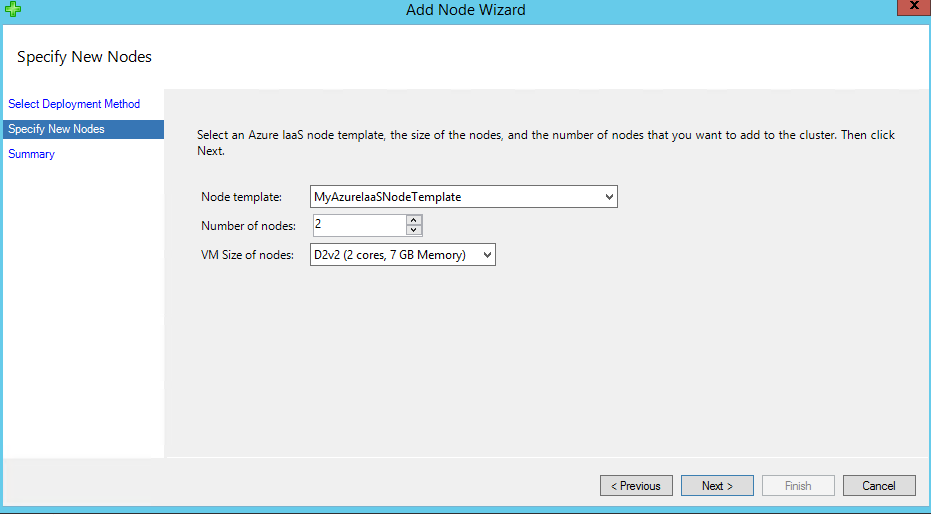The image size is (931, 515).
Task: Click the VM Size of nodes label
Action: [248, 255]
